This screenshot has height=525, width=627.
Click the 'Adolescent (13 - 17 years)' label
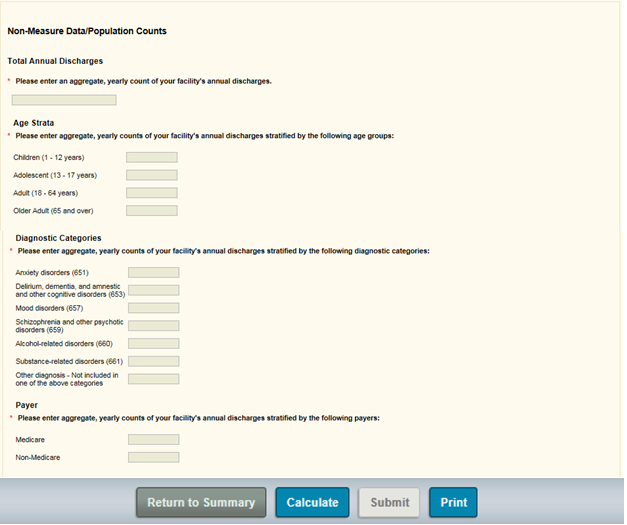pos(55,175)
